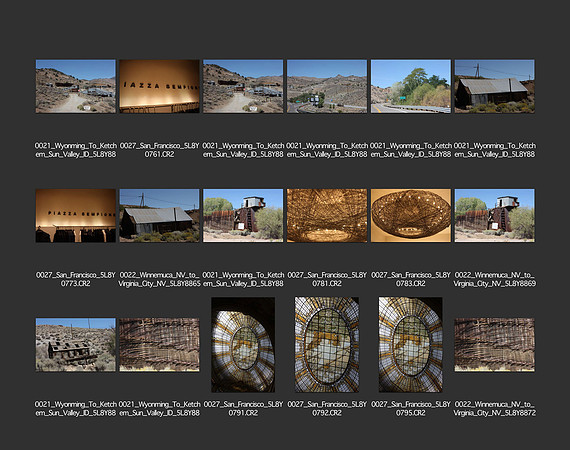
Task: Click the filename 0027_San_Francisco_5L8Y 0761.CR2
Action: (159, 150)
